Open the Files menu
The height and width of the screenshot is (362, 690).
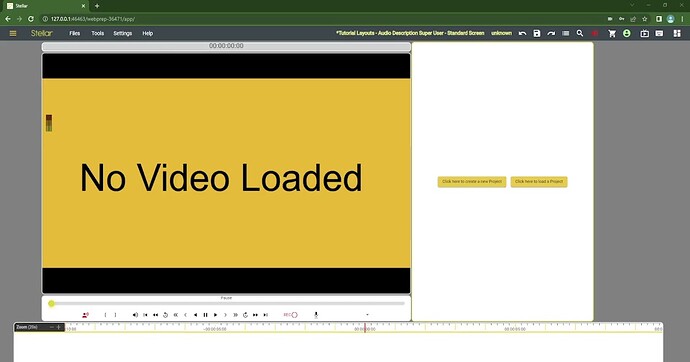[74, 33]
